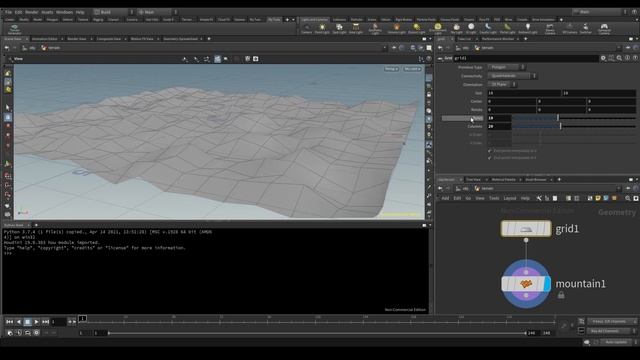Image resolution: width=640 pixels, height=360 pixels.
Task: Click the Stereo Camera shelf tool
Action: pos(550,29)
